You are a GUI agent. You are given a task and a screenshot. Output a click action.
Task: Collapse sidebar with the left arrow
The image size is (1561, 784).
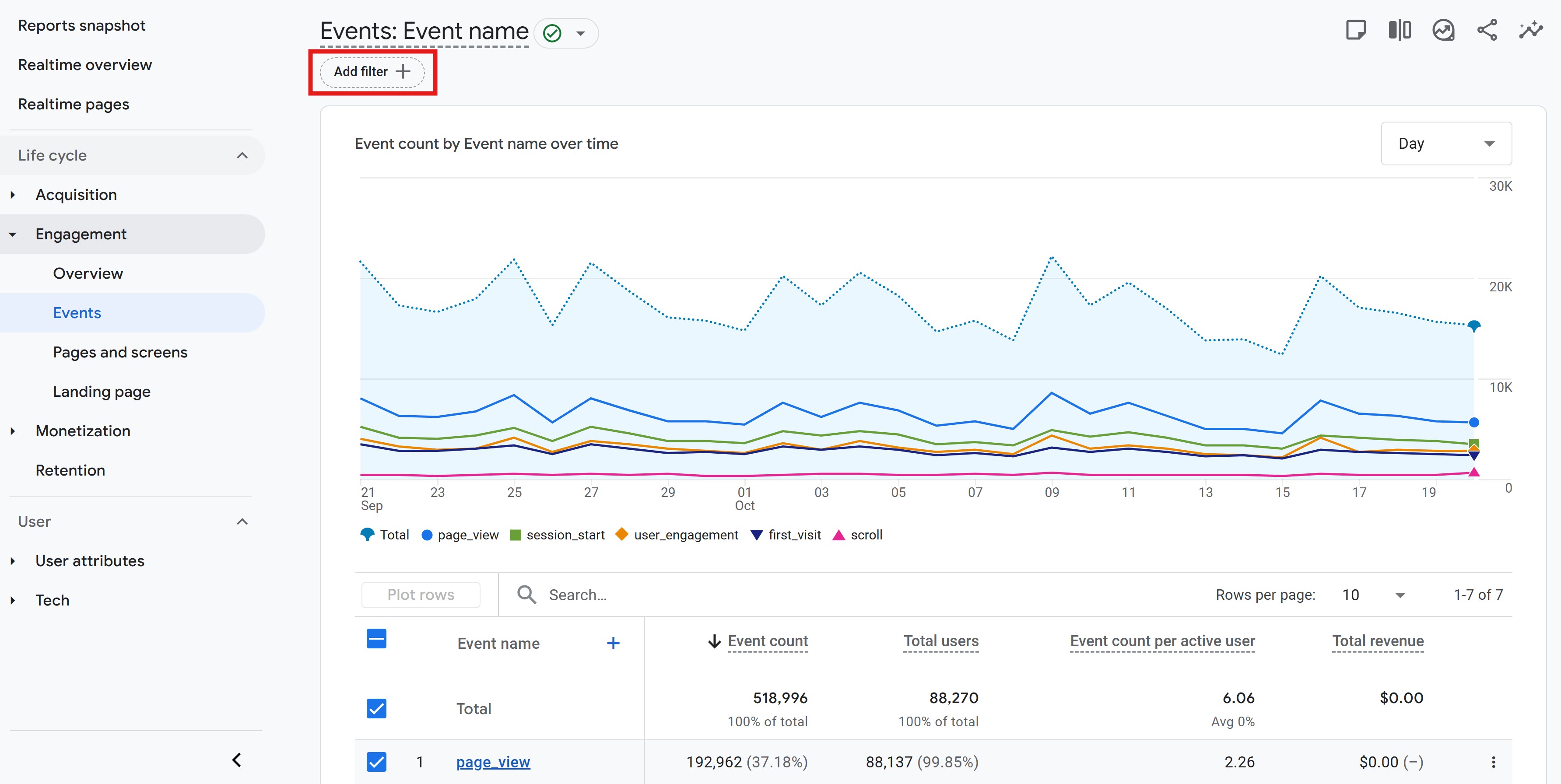(x=237, y=760)
